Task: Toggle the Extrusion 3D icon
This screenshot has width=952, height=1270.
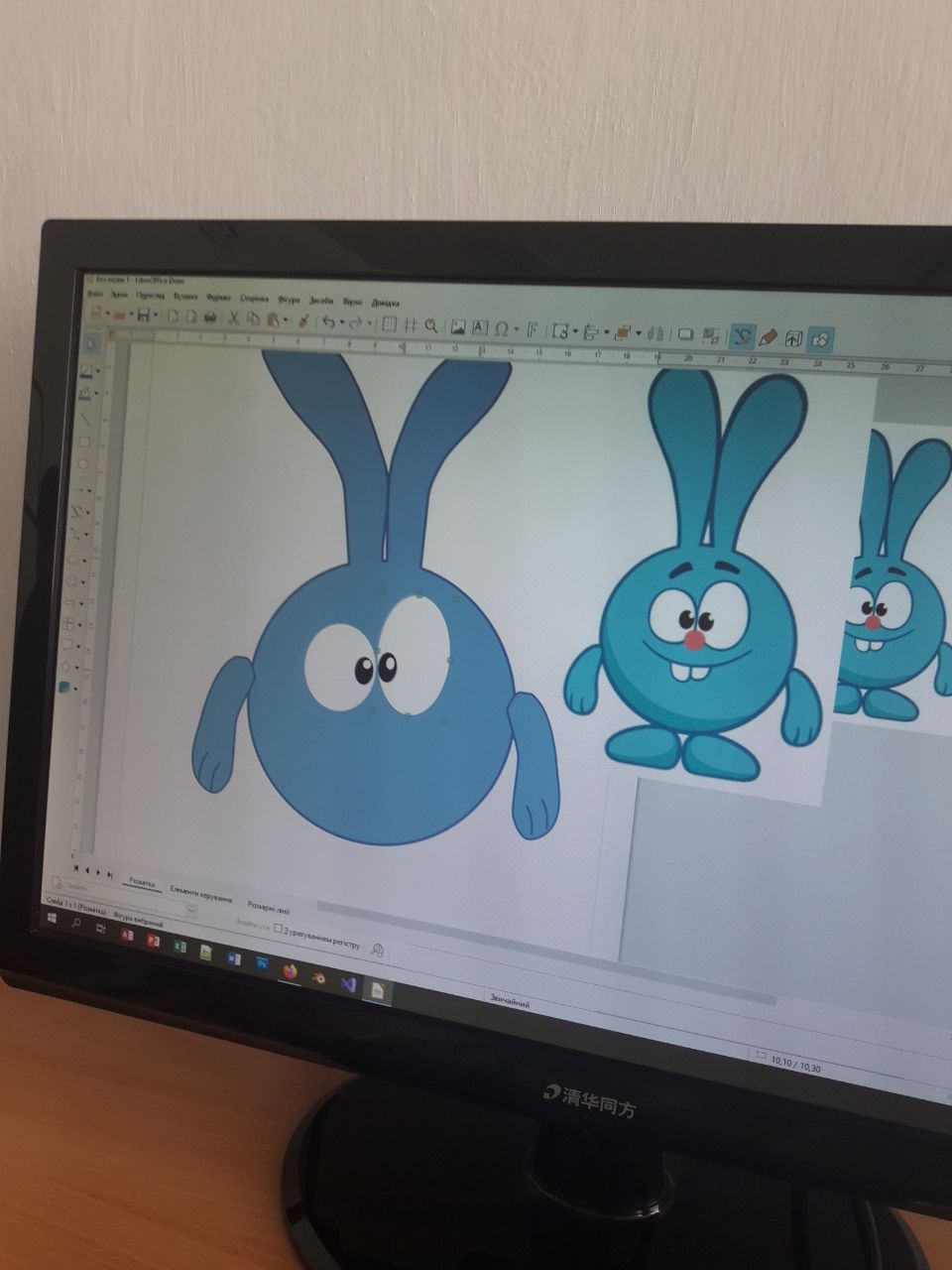Action: [794, 338]
